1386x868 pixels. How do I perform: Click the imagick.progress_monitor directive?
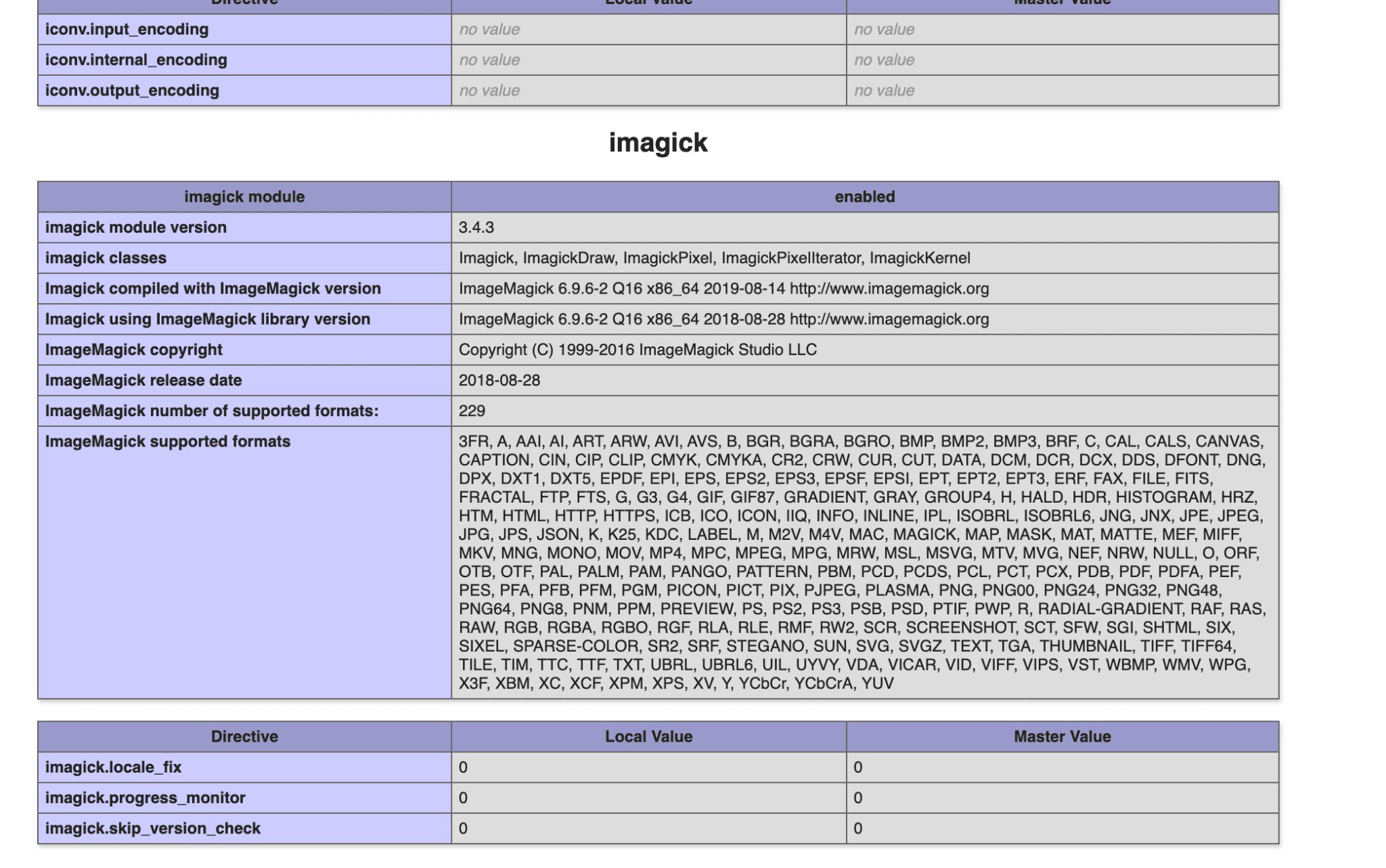[145, 797]
